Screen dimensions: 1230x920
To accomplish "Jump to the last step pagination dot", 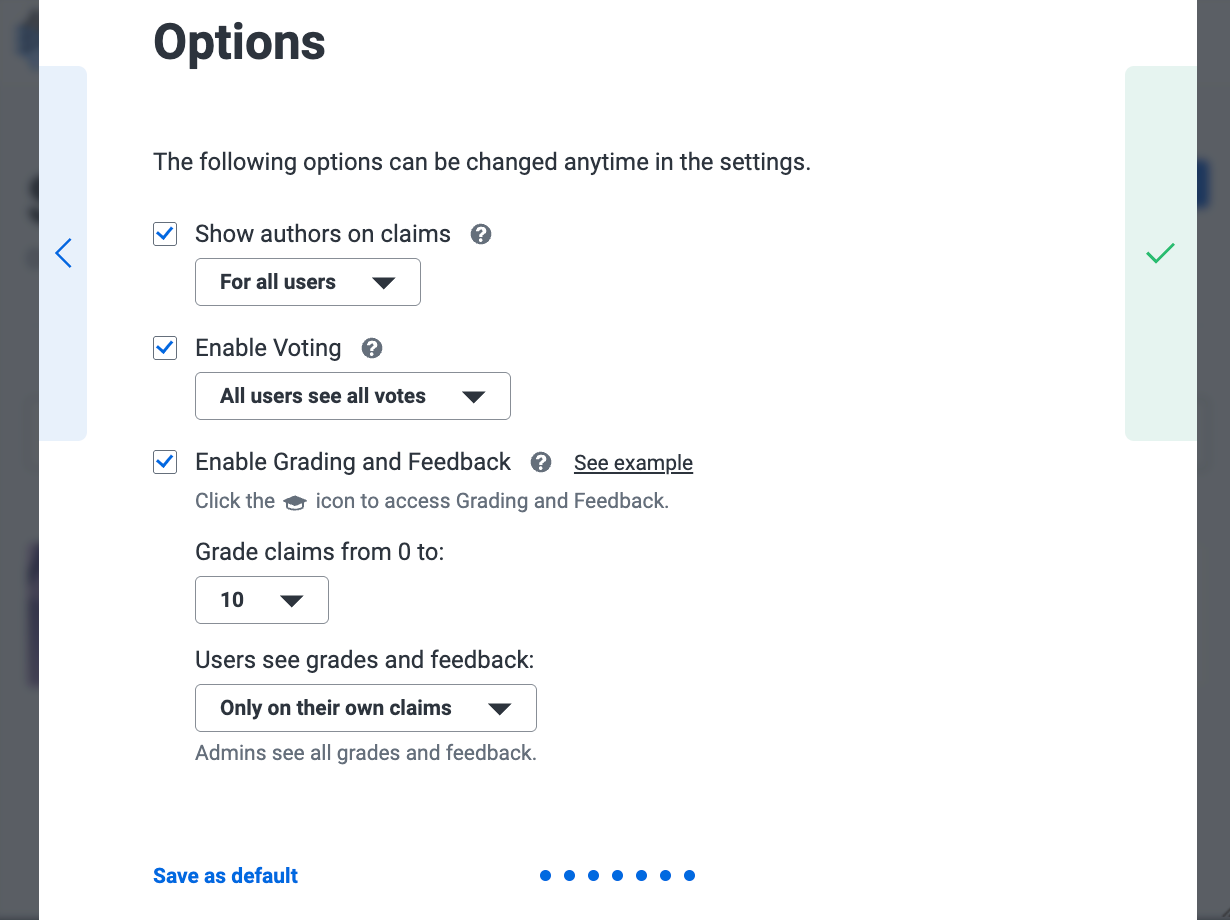I will click(689, 876).
